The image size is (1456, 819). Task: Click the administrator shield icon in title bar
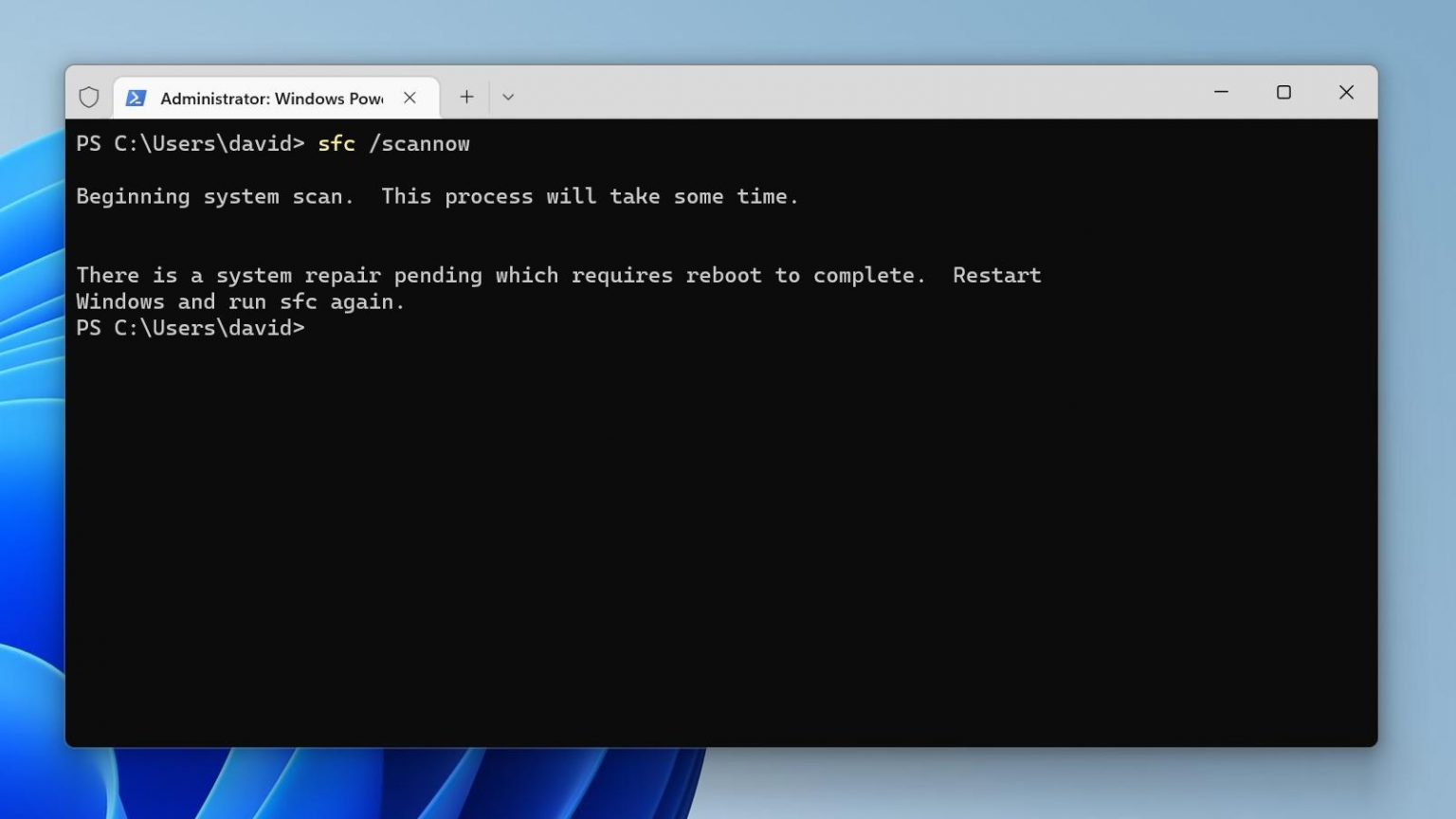89,97
